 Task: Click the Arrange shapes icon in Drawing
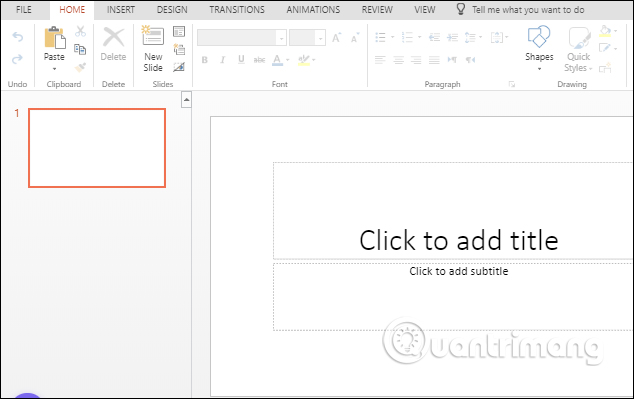(605, 68)
